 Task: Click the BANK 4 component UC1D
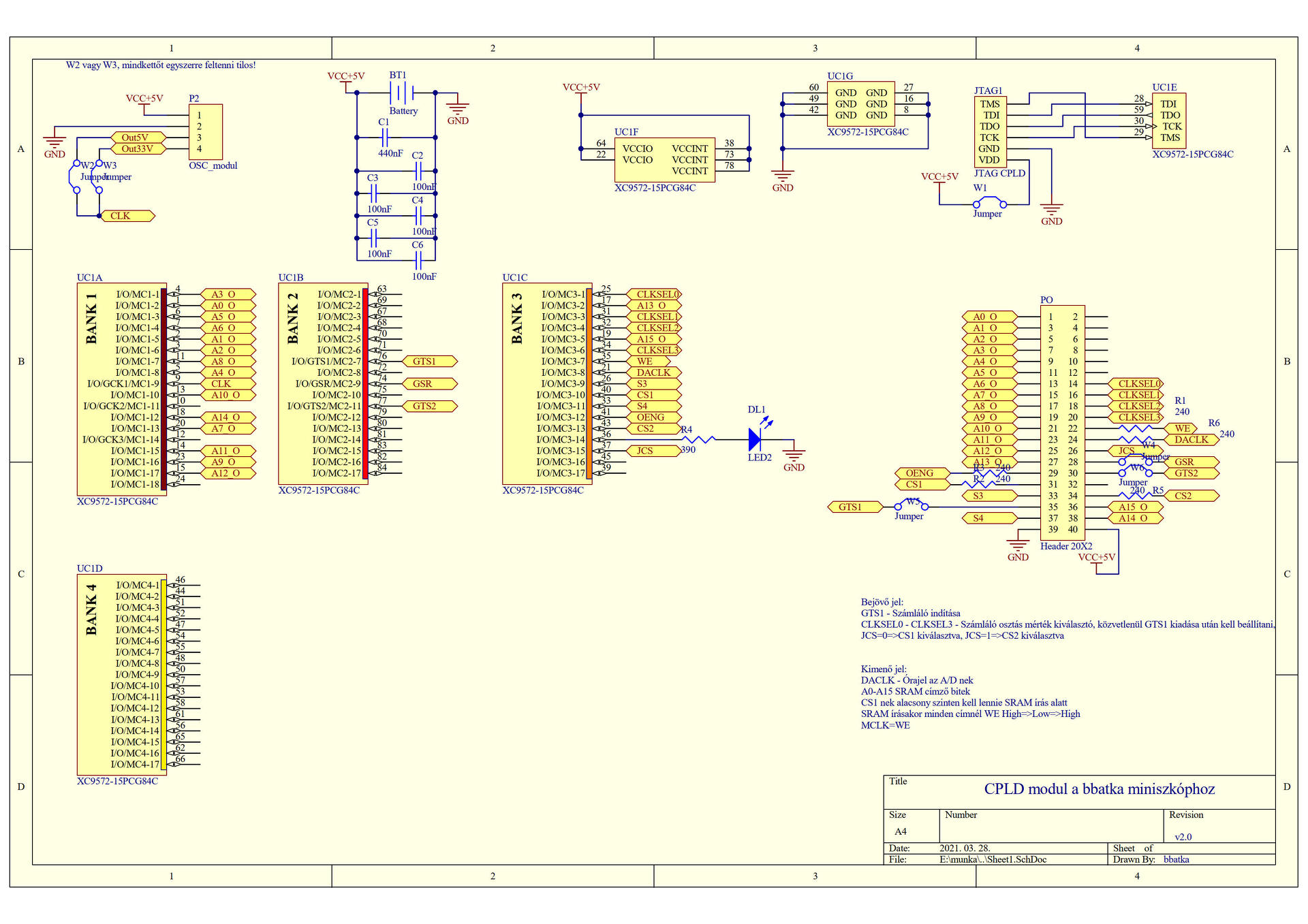[x=121, y=674]
